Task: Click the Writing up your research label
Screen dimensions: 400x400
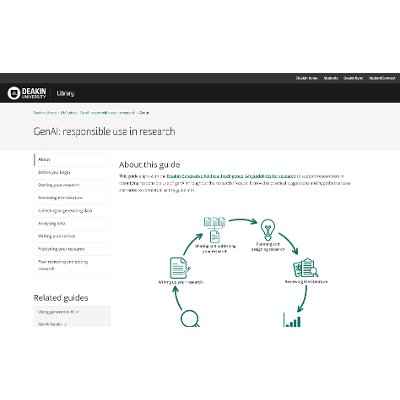Action: click(180, 282)
